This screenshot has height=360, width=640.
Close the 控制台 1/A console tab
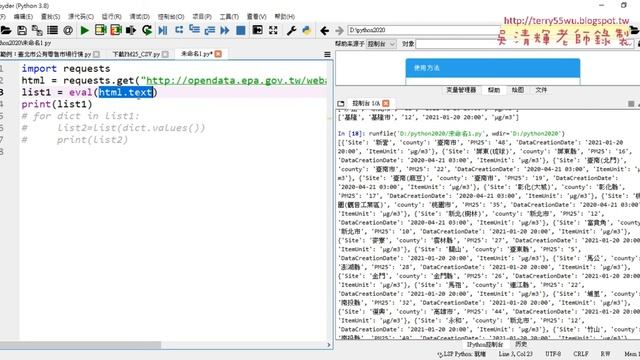click(x=386, y=104)
